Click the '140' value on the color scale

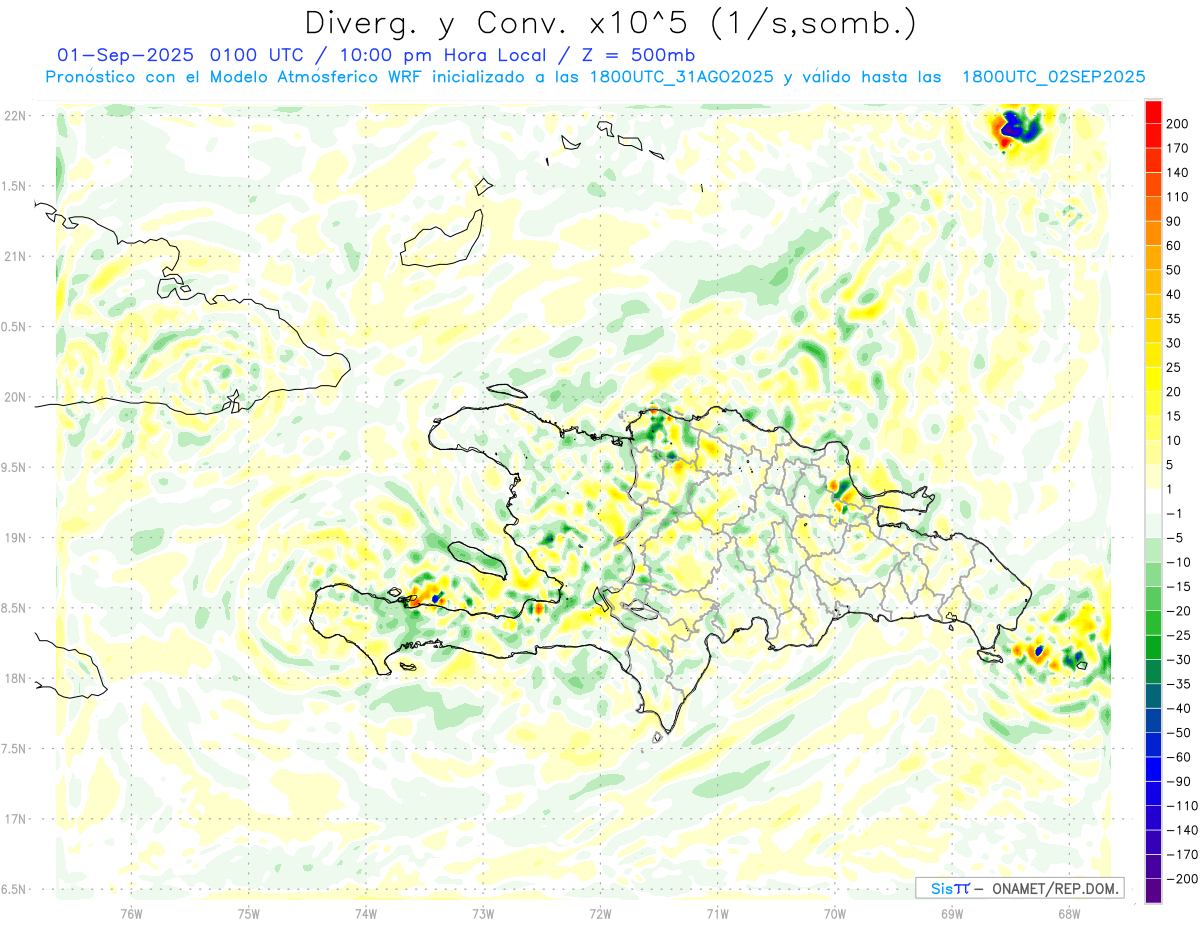(x=1178, y=172)
